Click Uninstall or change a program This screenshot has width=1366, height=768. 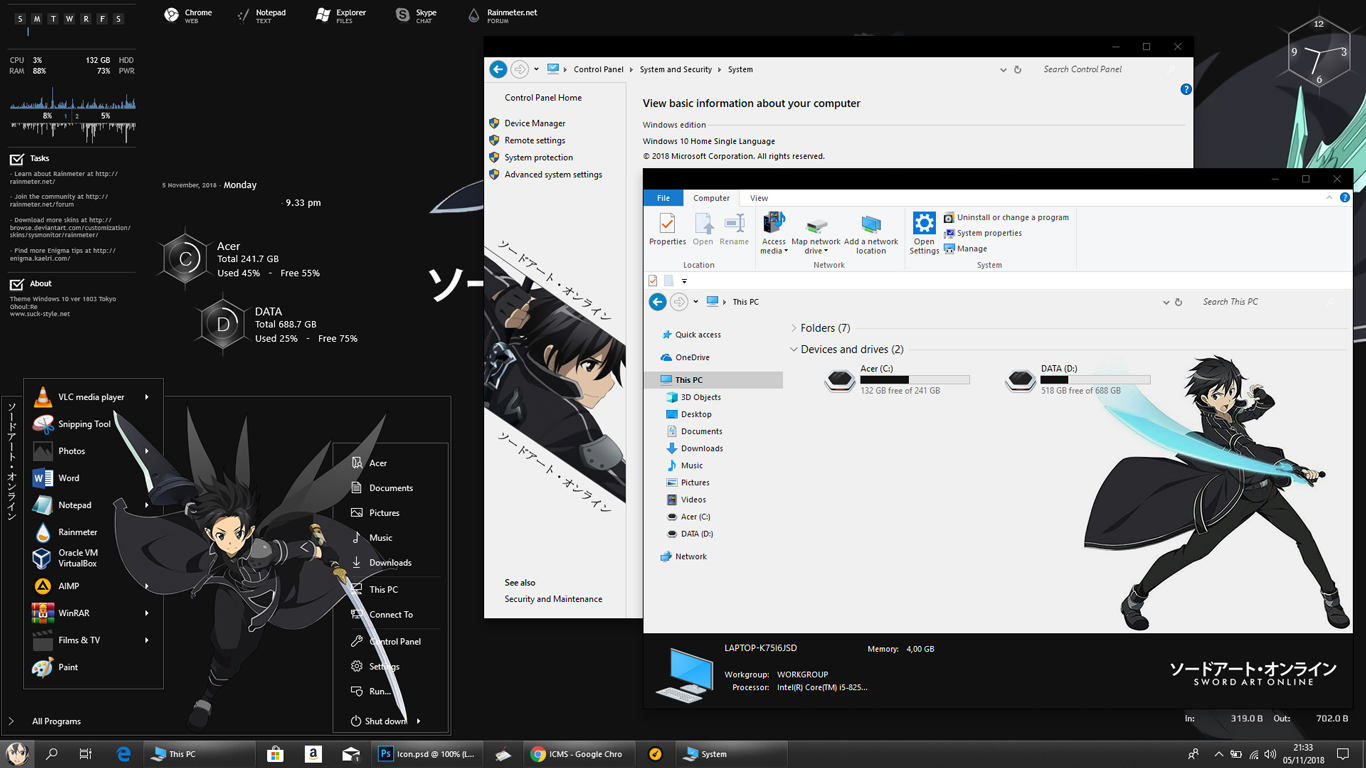coord(1006,217)
